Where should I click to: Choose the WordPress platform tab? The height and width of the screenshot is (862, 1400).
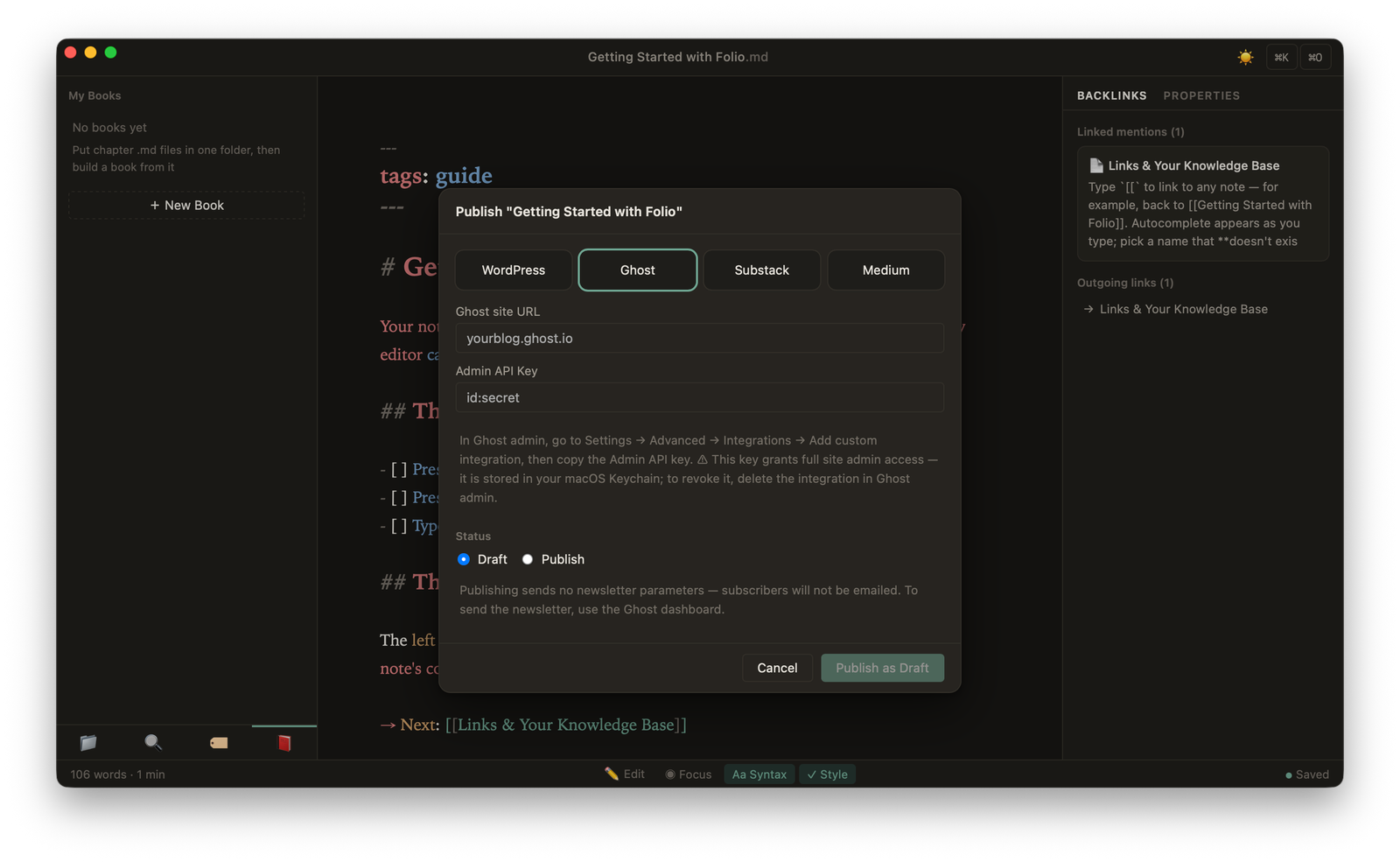tap(514, 270)
